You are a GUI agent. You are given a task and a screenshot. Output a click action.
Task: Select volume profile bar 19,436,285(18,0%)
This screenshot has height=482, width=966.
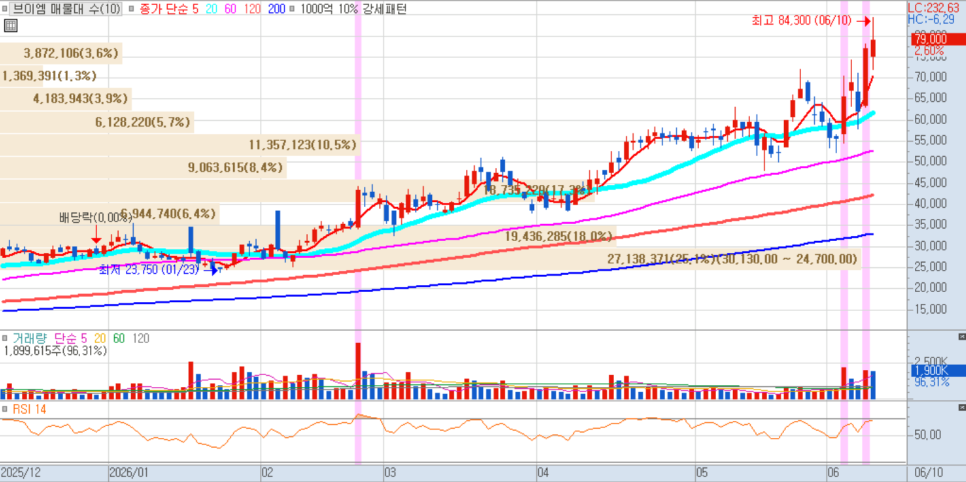[x=307, y=236]
